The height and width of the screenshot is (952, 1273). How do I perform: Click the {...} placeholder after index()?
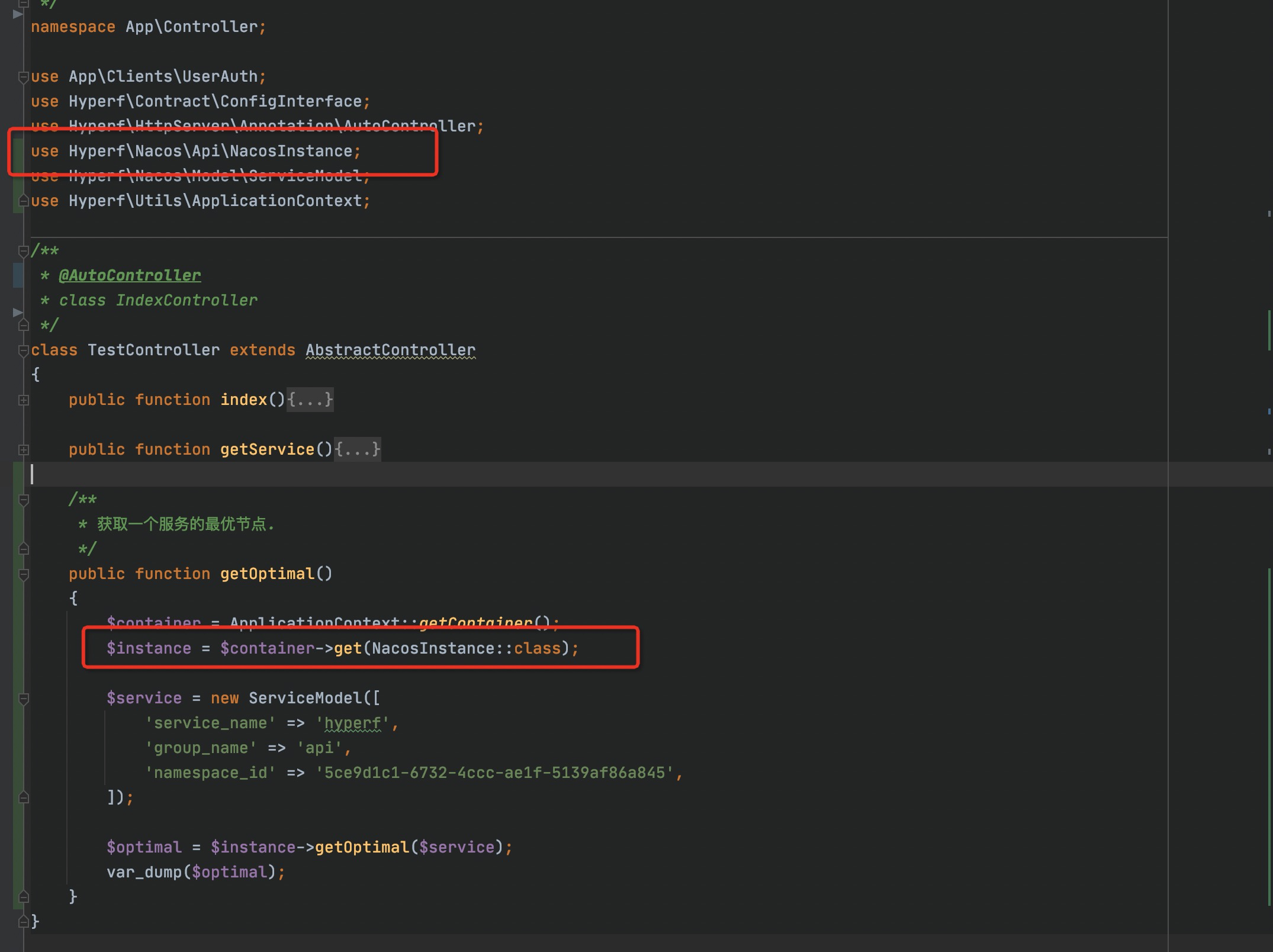click(310, 400)
